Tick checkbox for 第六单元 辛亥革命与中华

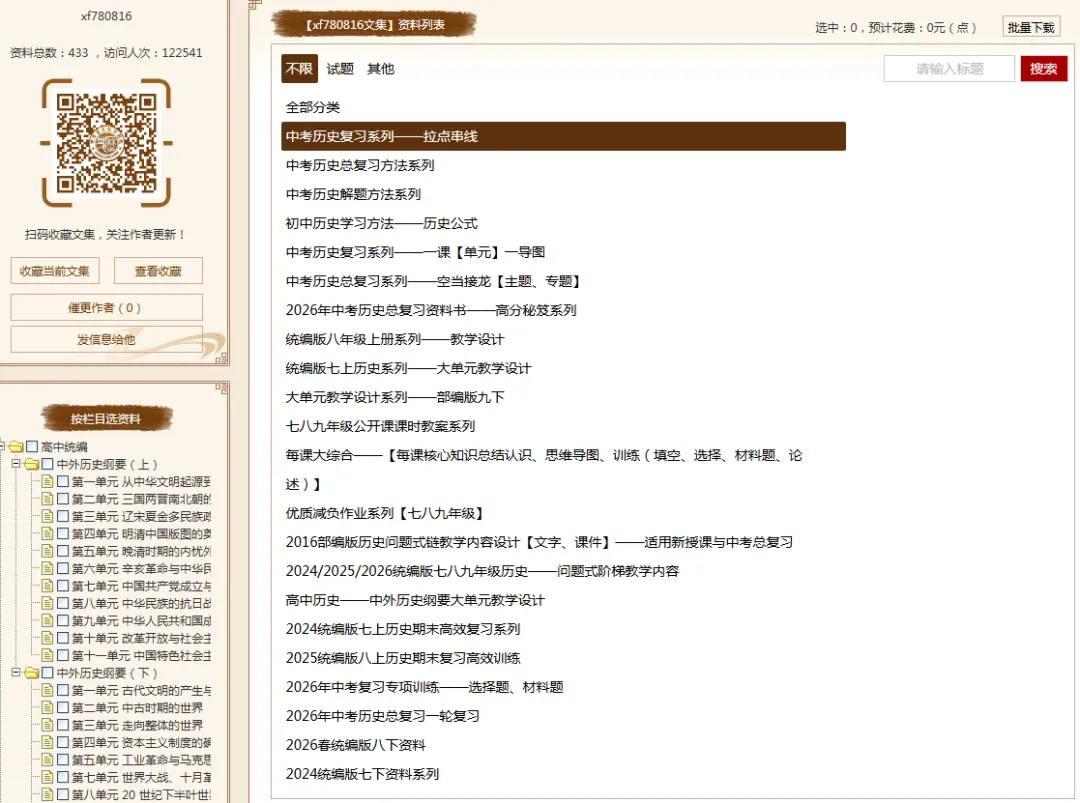click(x=63, y=568)
